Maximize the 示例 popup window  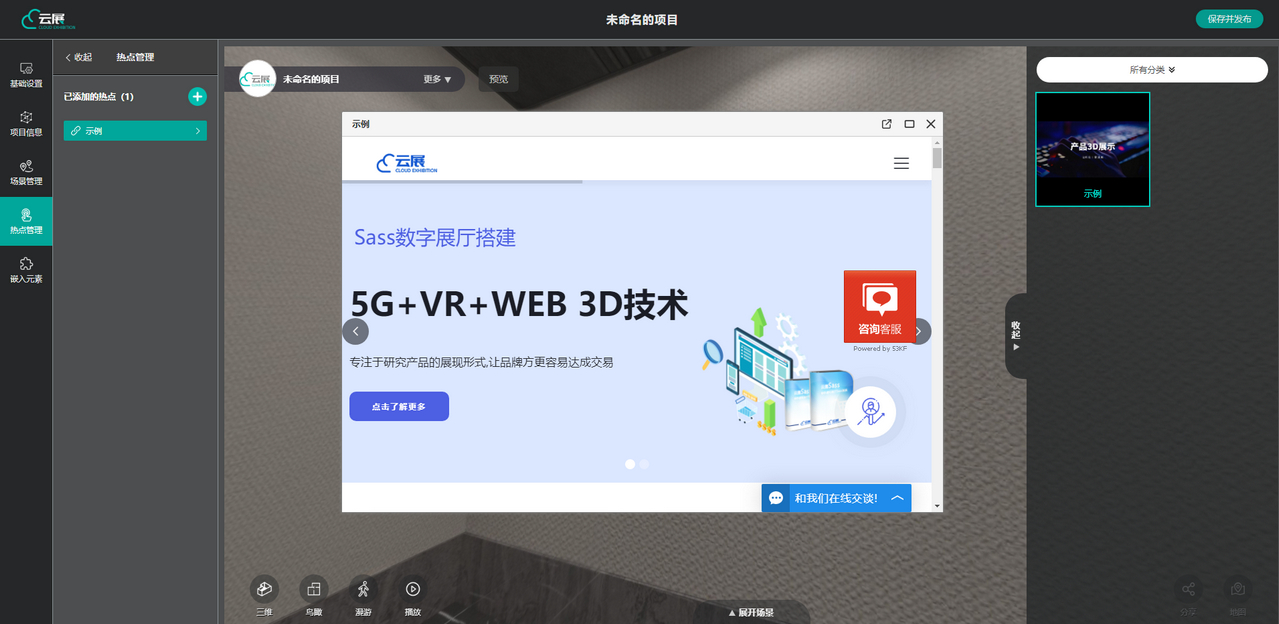[909, 124]
